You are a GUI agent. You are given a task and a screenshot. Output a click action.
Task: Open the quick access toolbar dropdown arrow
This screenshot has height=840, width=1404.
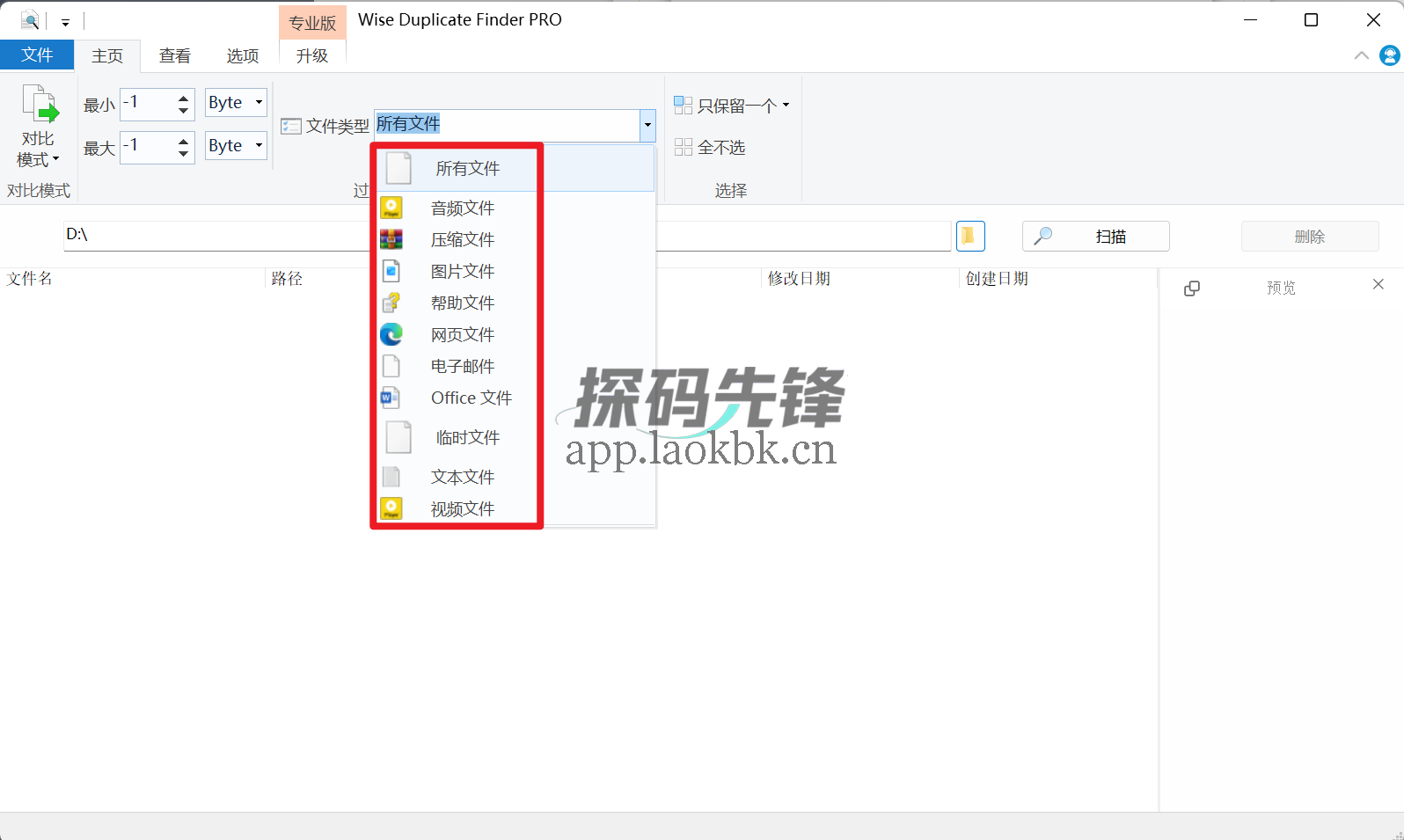[x=65, y=22]
